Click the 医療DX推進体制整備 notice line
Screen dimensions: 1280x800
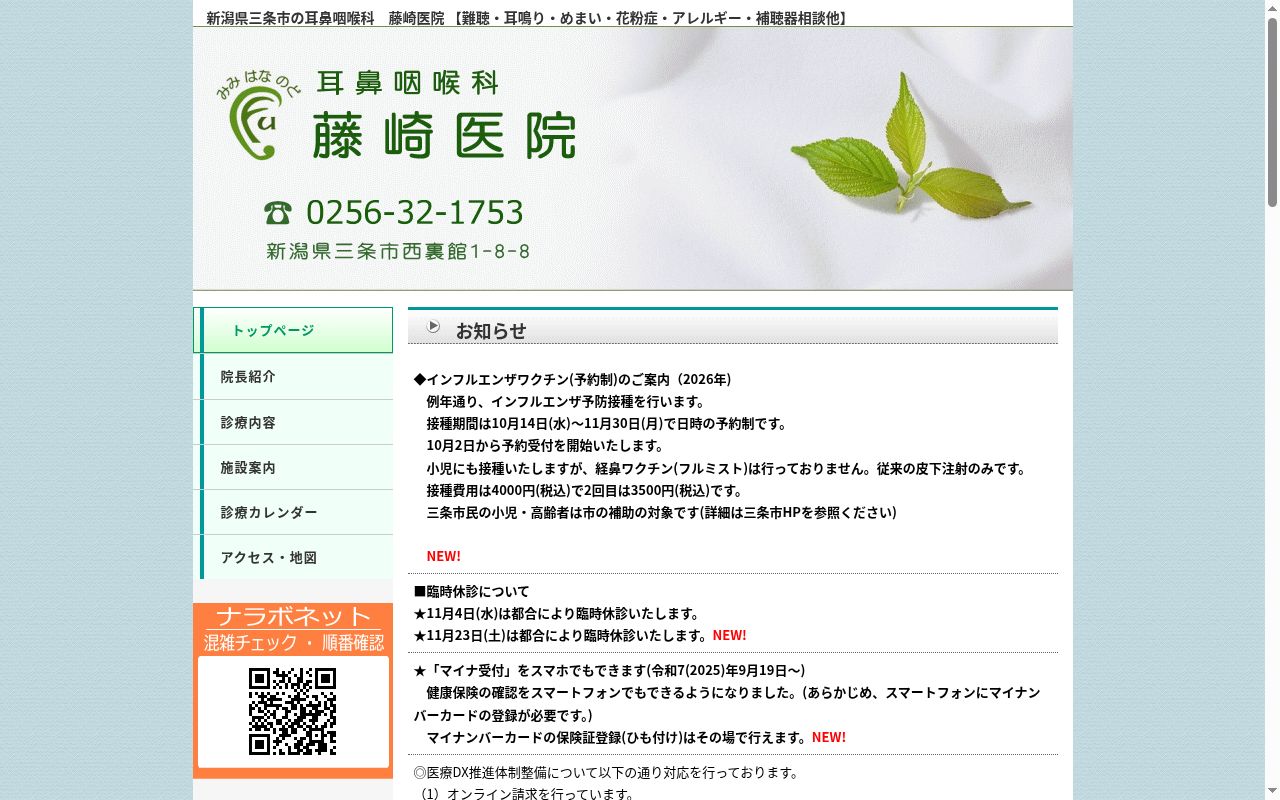click(606, 772)
